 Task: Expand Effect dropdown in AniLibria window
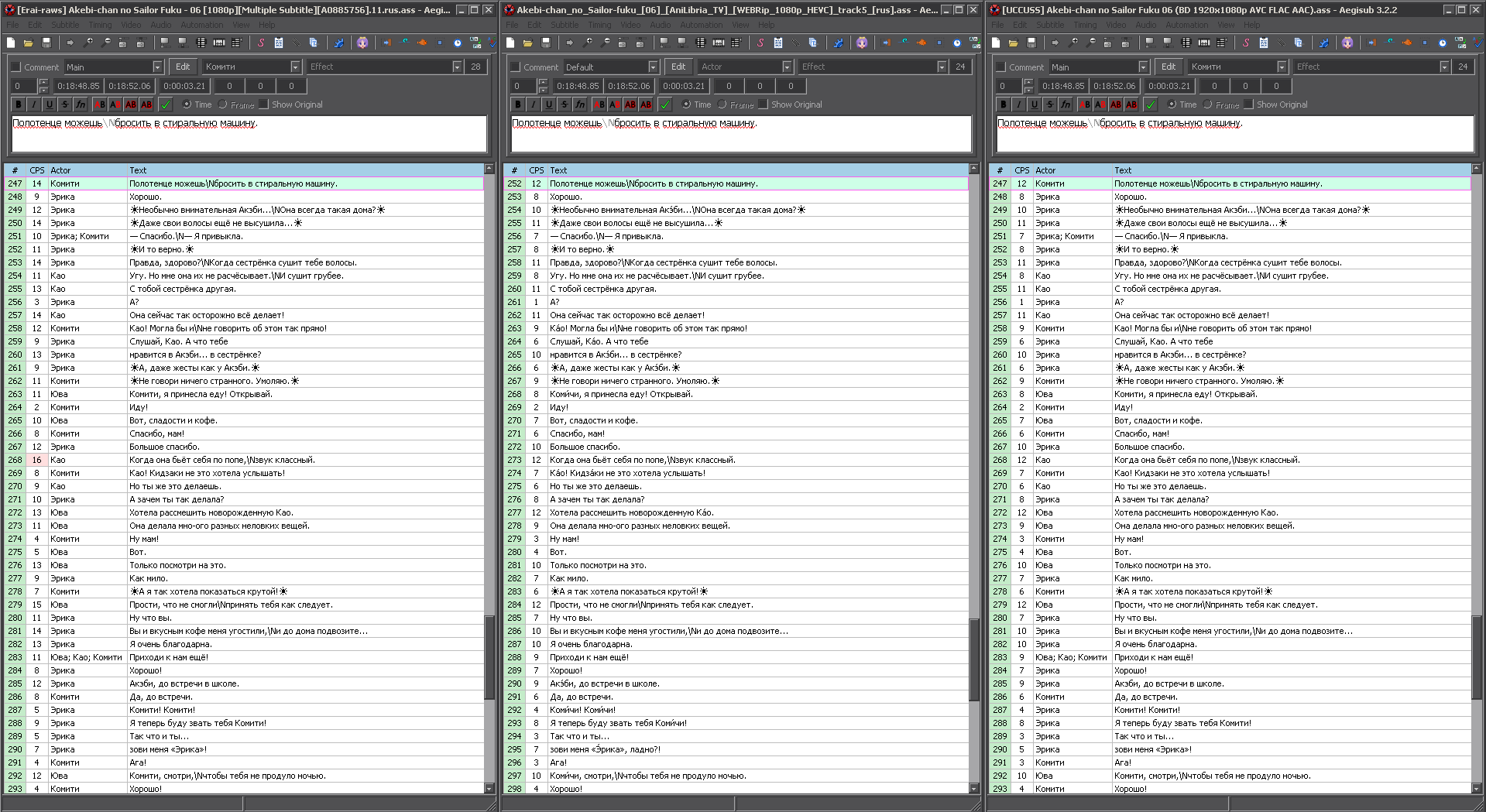[x=942, y=67]
